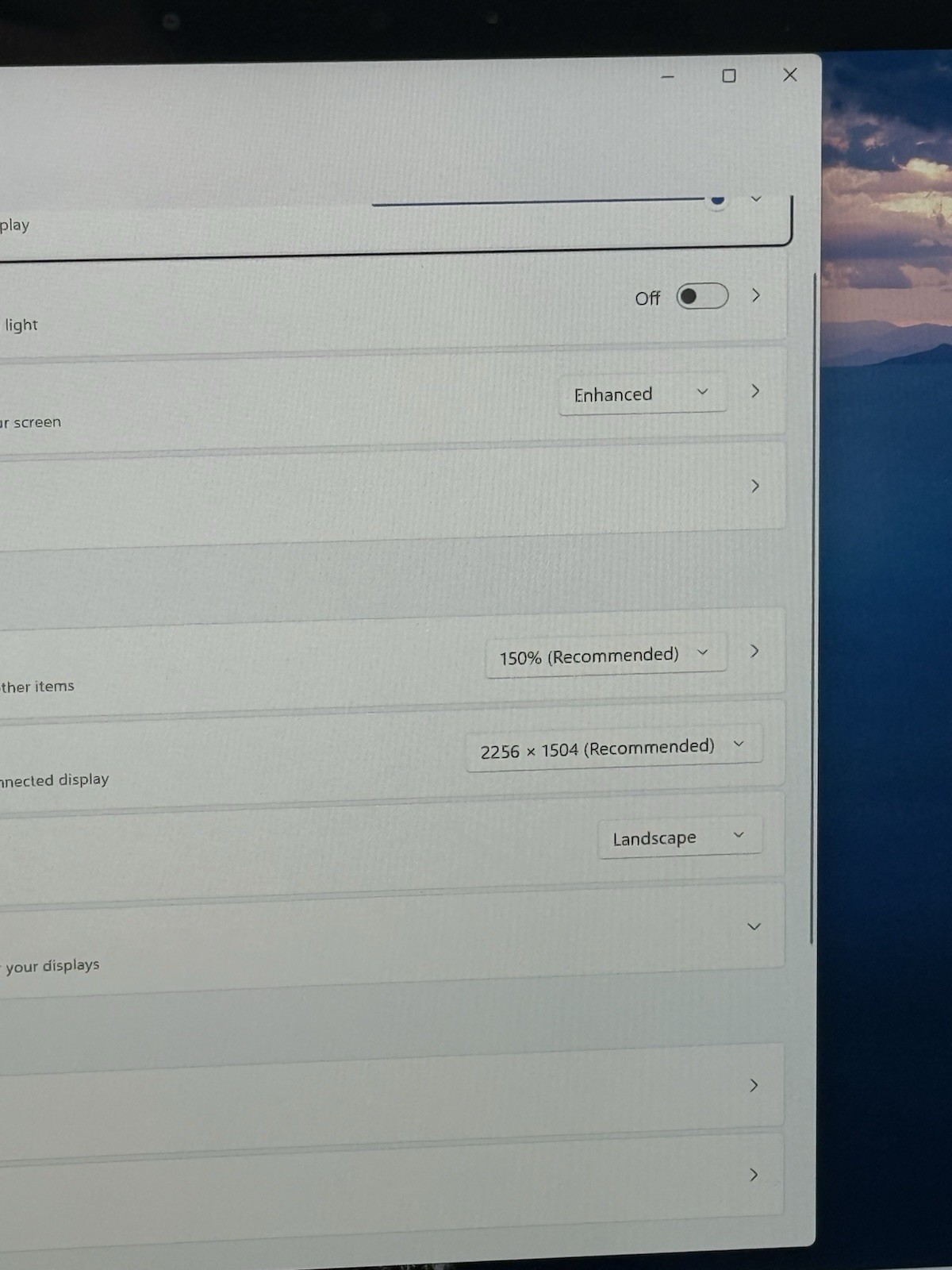
Task: Open the 150% (Recommended) scale dropdown
Action: (606, 655)
